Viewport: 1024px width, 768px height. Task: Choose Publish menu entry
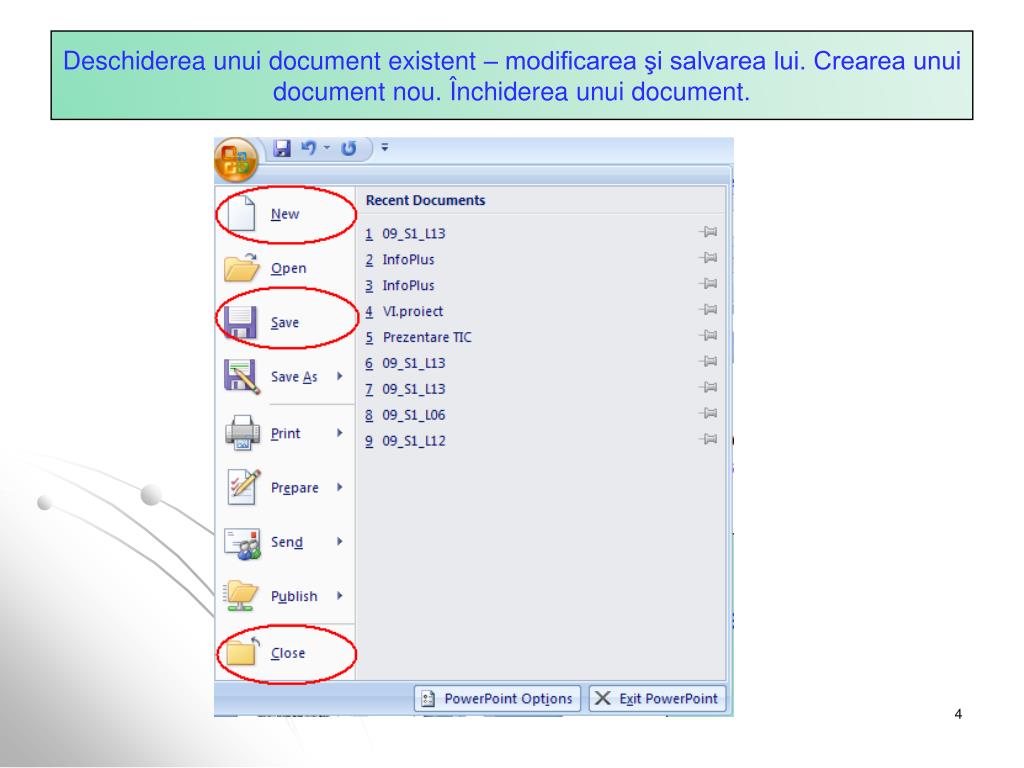(x=294, y=596)
